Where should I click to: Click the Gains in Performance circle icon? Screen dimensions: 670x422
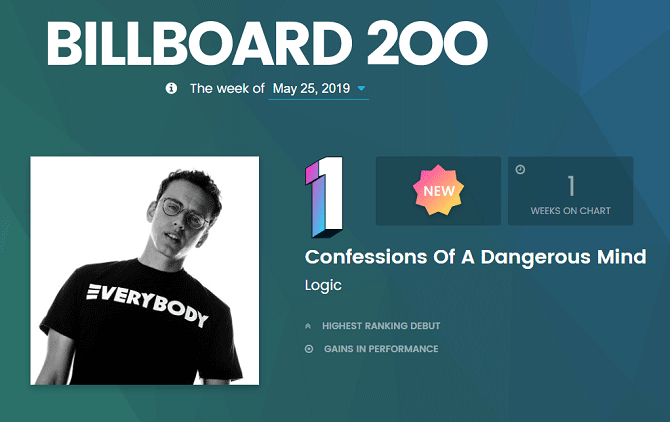tap(309, 349)
